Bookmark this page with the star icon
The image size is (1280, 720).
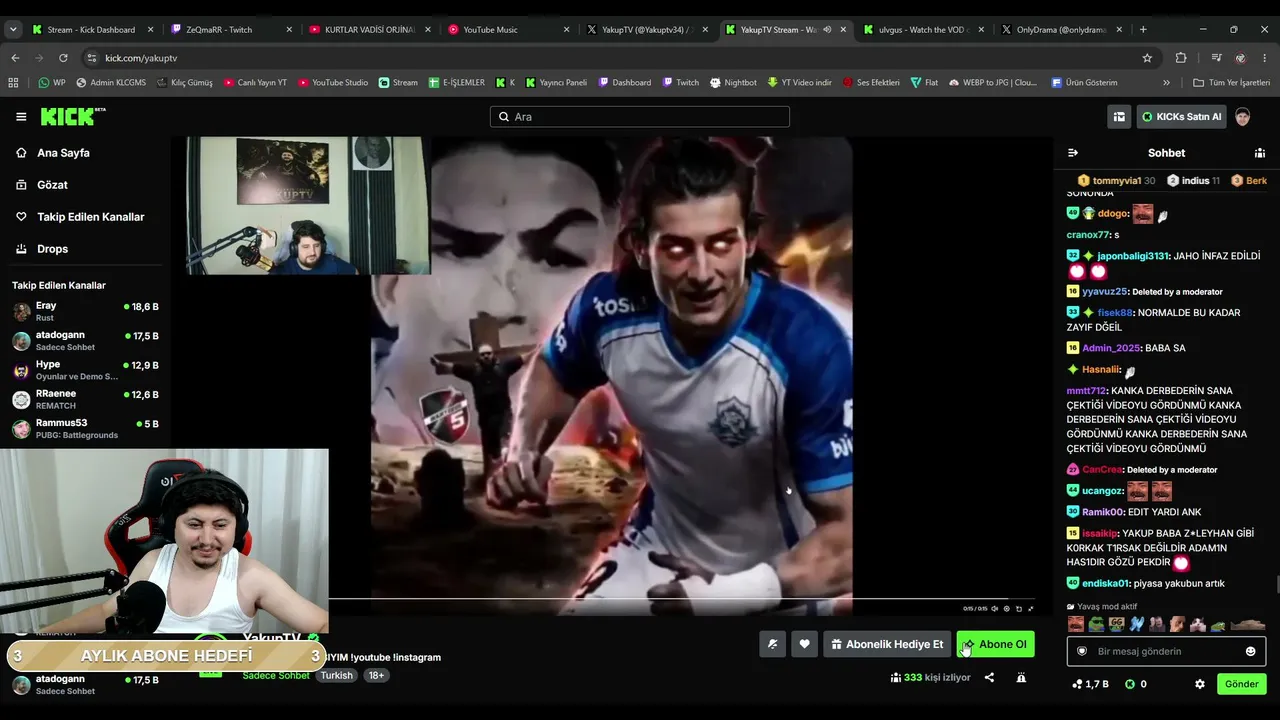click(1147, 58)
